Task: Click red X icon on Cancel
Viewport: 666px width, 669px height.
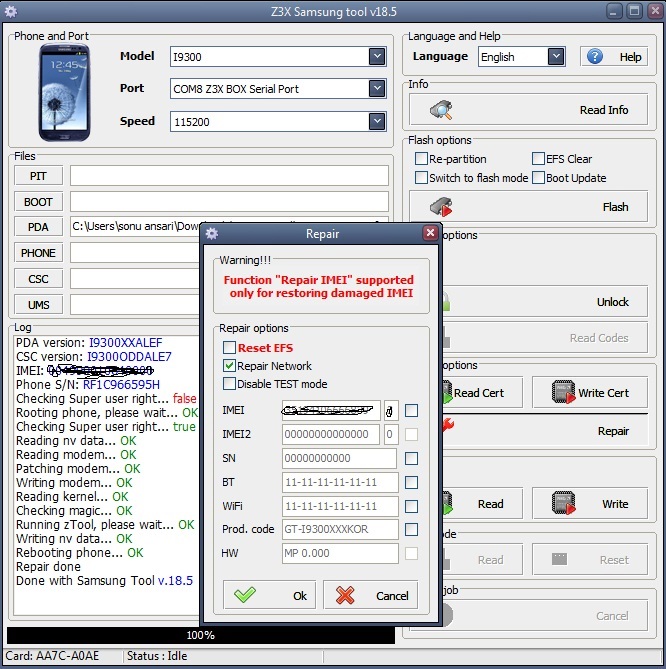Action: (345, 595)
